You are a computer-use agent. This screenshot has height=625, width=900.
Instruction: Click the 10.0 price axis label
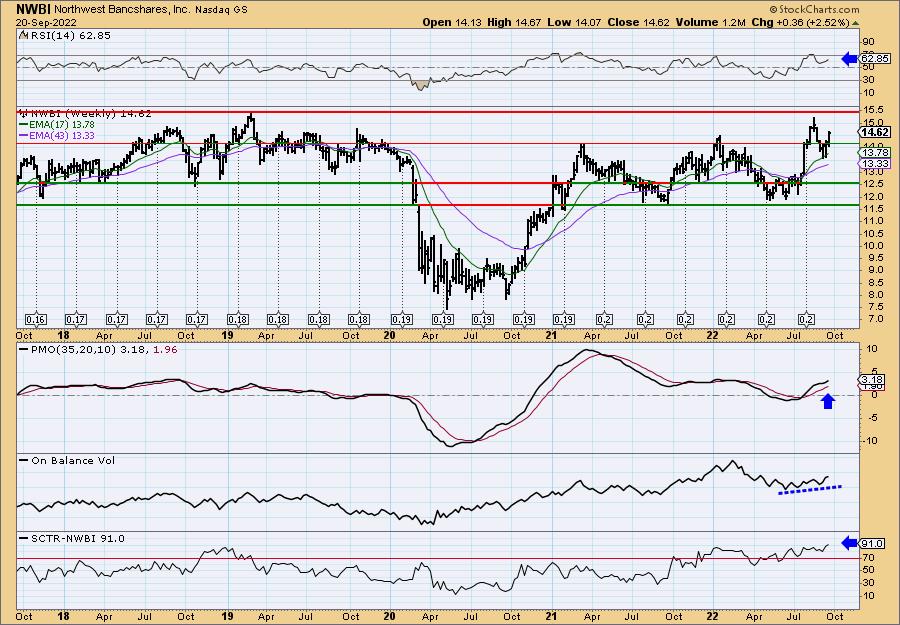pyautogui.click(x=871, y=246)
